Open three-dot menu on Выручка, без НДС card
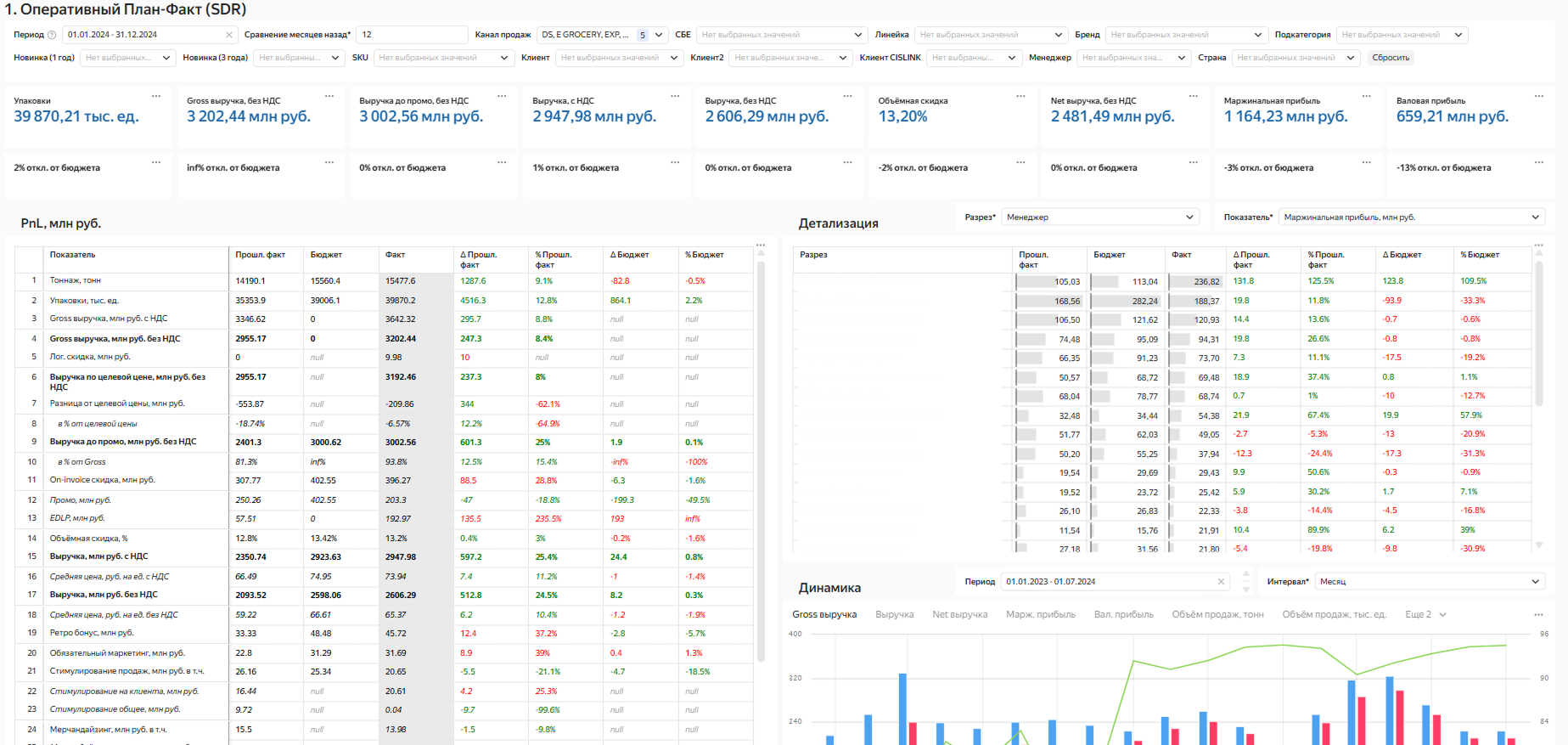The image size is (1568, 745). [x=847, y=96]
